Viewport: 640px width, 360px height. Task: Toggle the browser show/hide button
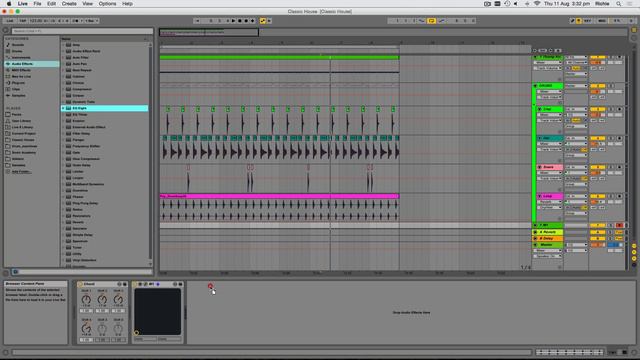tap(6, 30)
